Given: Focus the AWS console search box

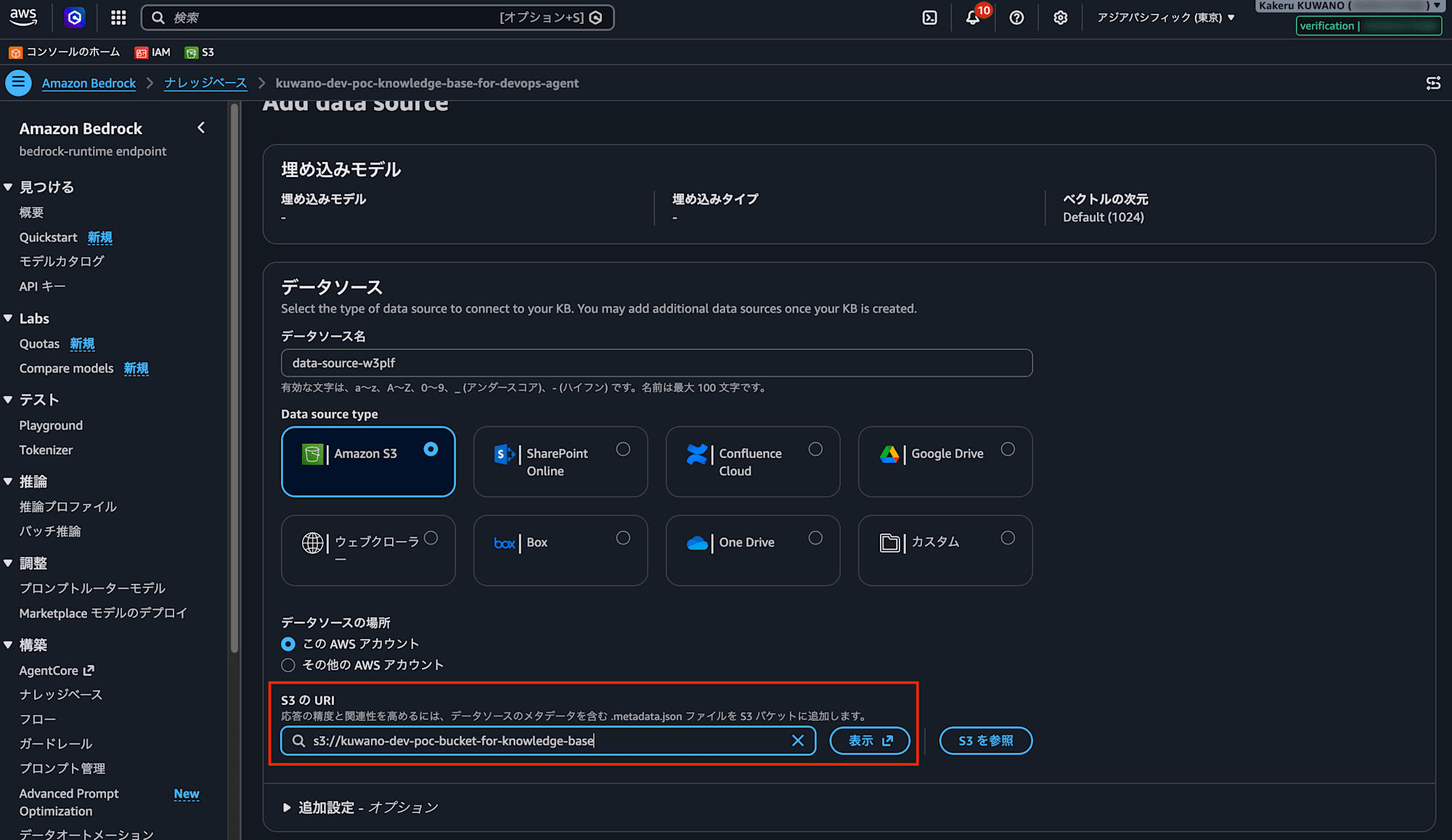Looking at the screenshot, I should pyautogui.click(x=378, y=17).
